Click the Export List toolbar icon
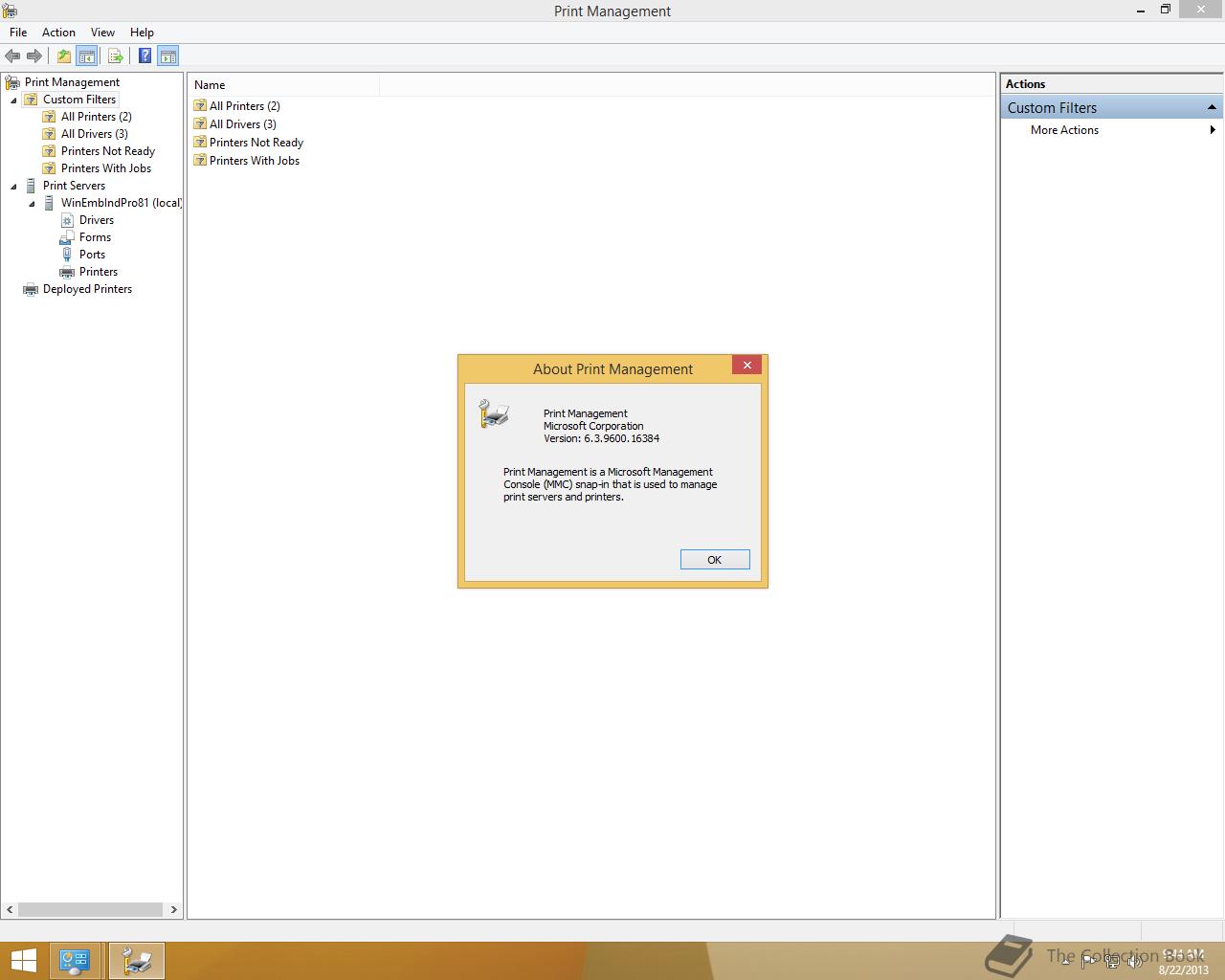The image size is (1225, 980). [x=116, y=56]
